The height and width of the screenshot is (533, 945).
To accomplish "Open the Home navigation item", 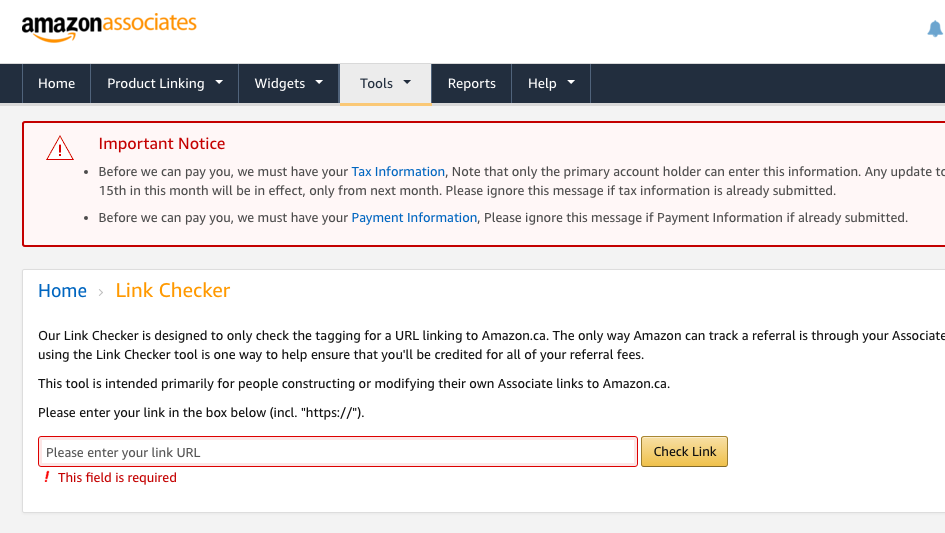I will click(x=57, y=83).
